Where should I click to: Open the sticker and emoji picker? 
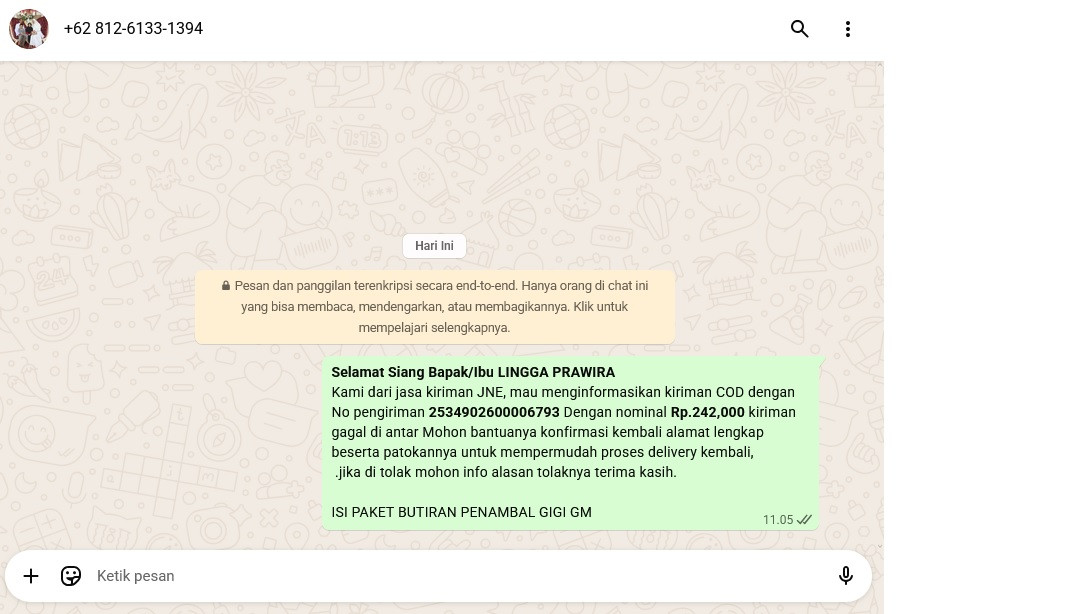point(71,576)
